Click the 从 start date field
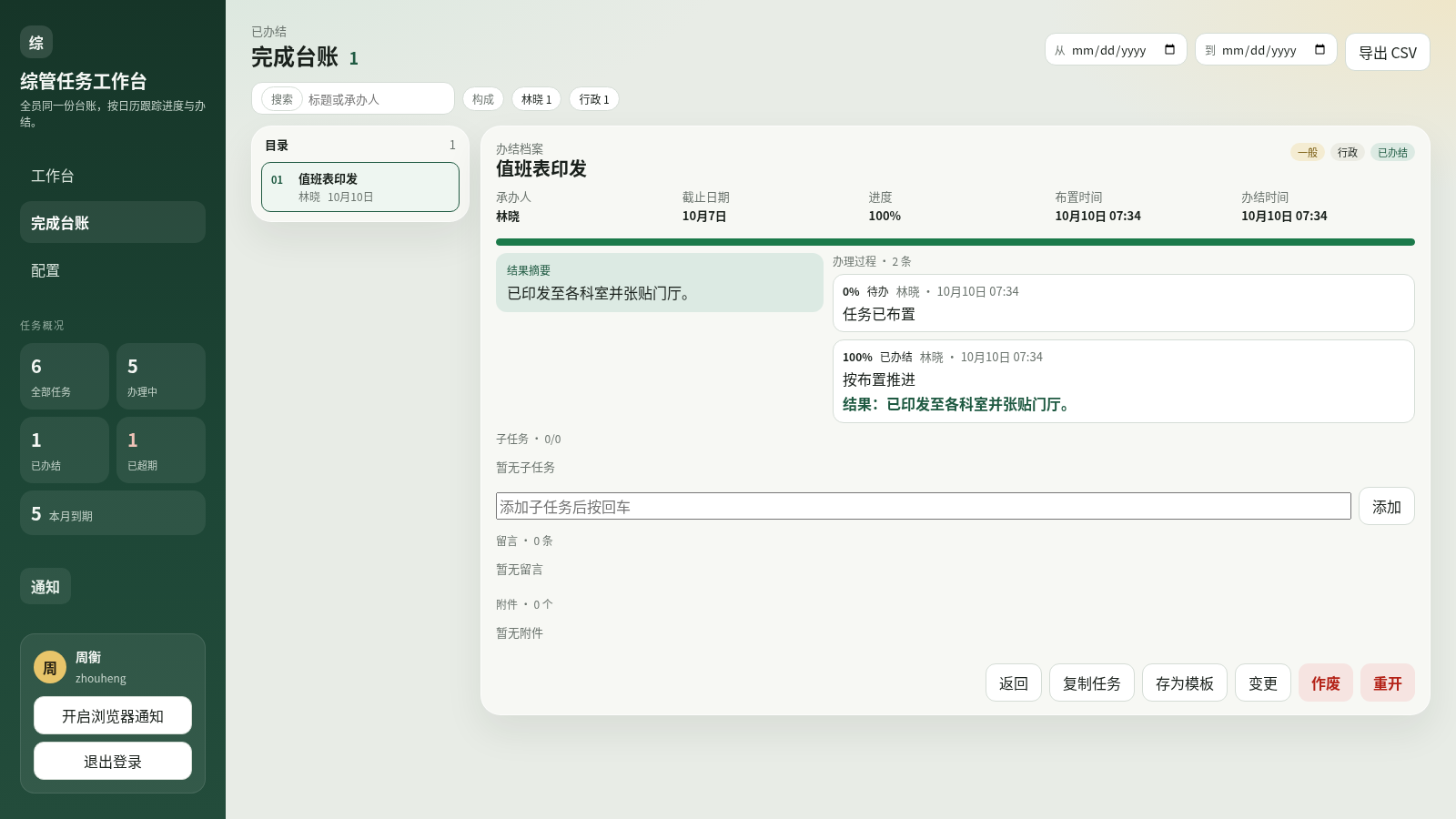Image resolution: width=1456 pixels, height=819 pixels. point(1116,50)
